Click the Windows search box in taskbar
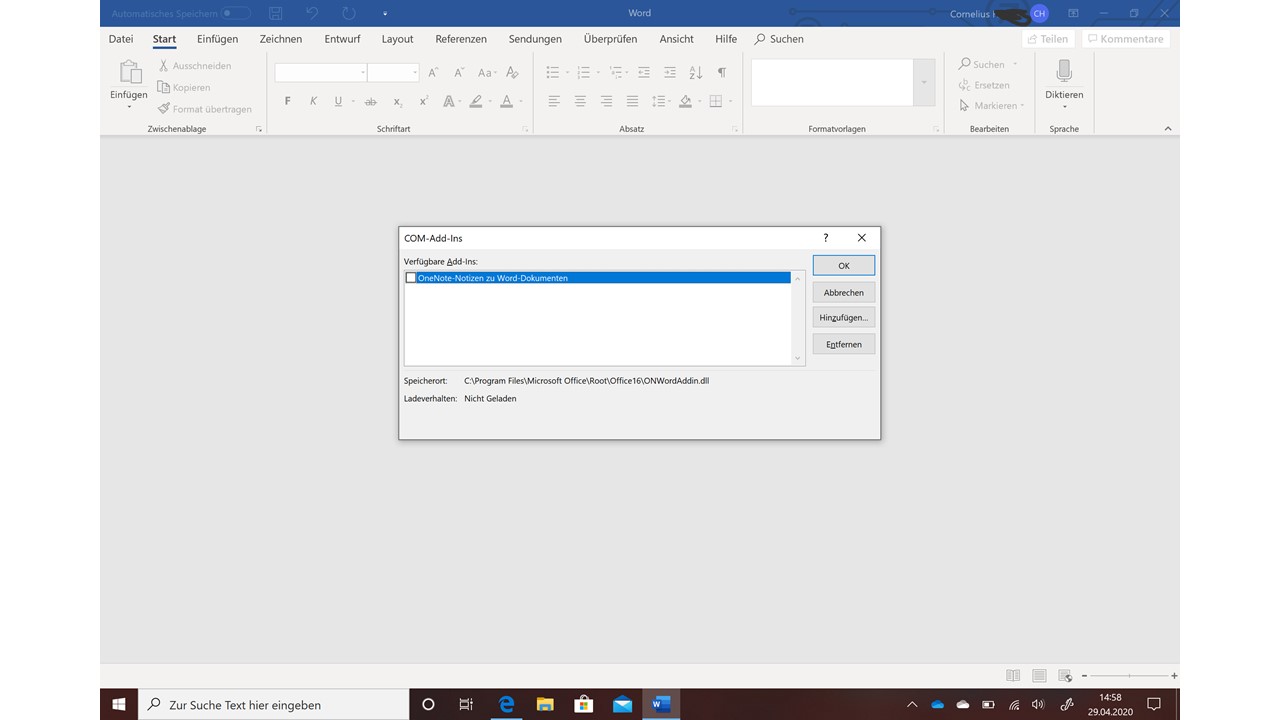This screenshot has width=1280, height=720. click(x=274, y=704)
